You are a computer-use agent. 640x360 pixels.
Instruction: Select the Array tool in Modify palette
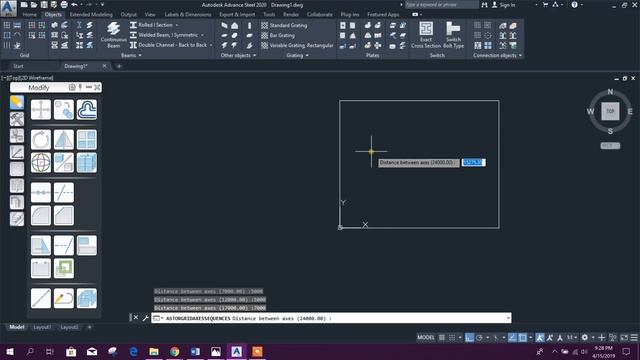coord(87,140)
